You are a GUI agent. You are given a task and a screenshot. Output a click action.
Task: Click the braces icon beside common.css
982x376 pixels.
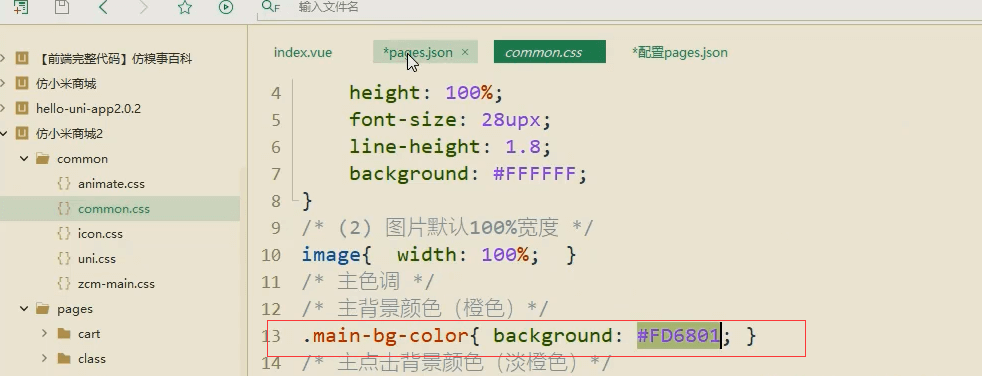(x=64, y=209)
